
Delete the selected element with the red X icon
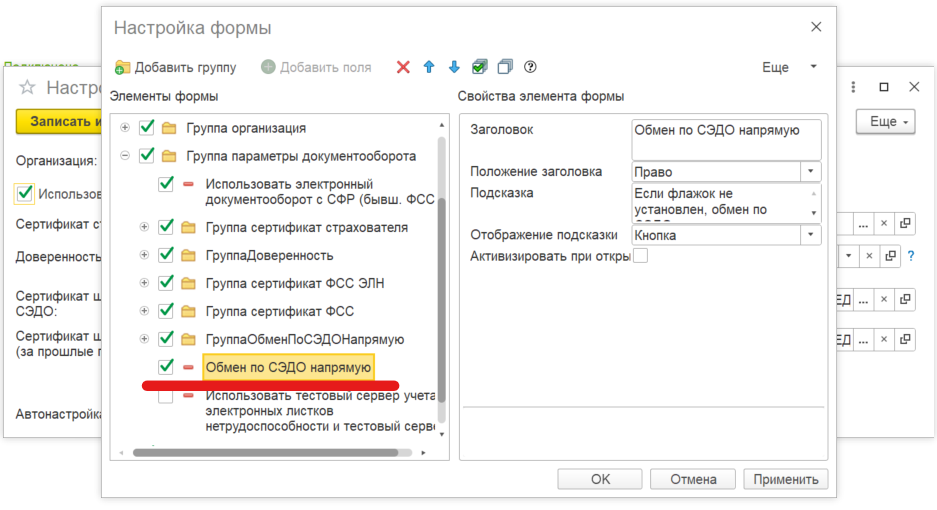pyautogui.click(x=403, y=67)
